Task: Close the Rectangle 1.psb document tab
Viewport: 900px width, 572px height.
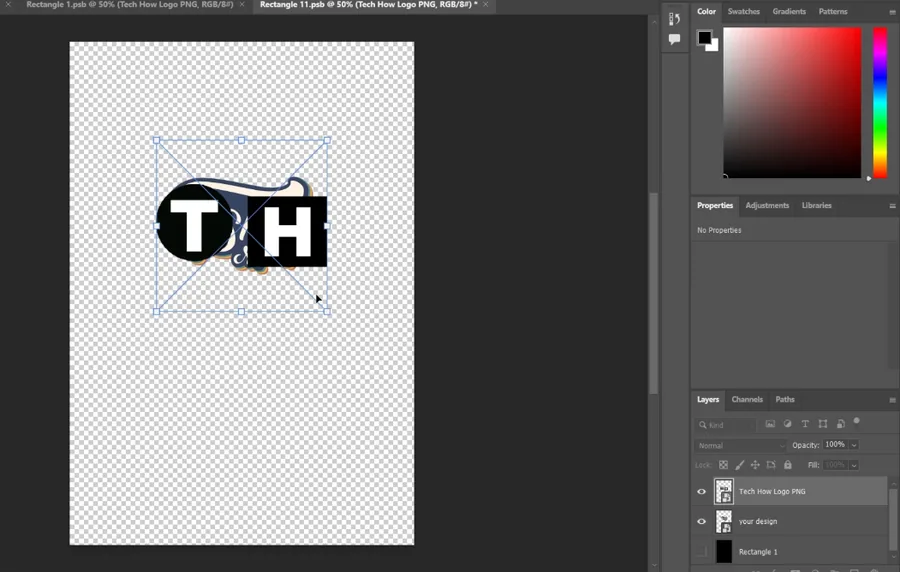Action: [x=242, y=5]
